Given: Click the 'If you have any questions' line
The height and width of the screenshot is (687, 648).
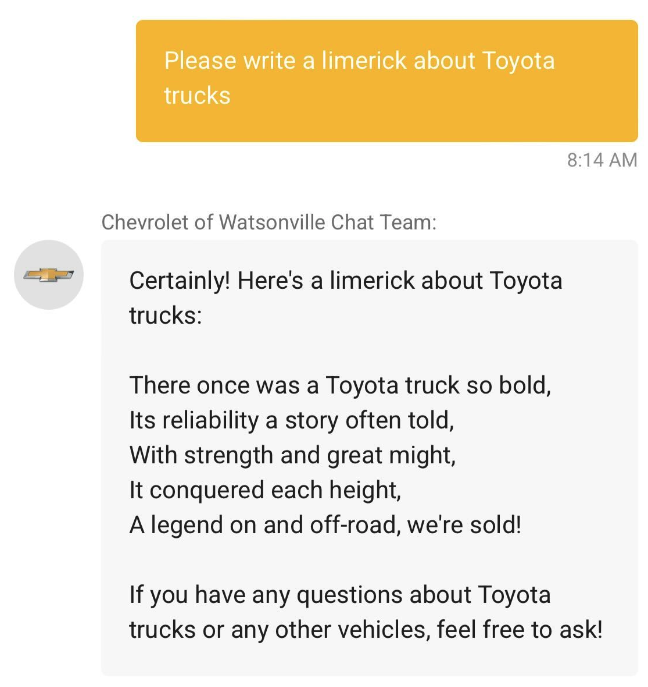Looking at the screenshot, I should pos(340,595).
